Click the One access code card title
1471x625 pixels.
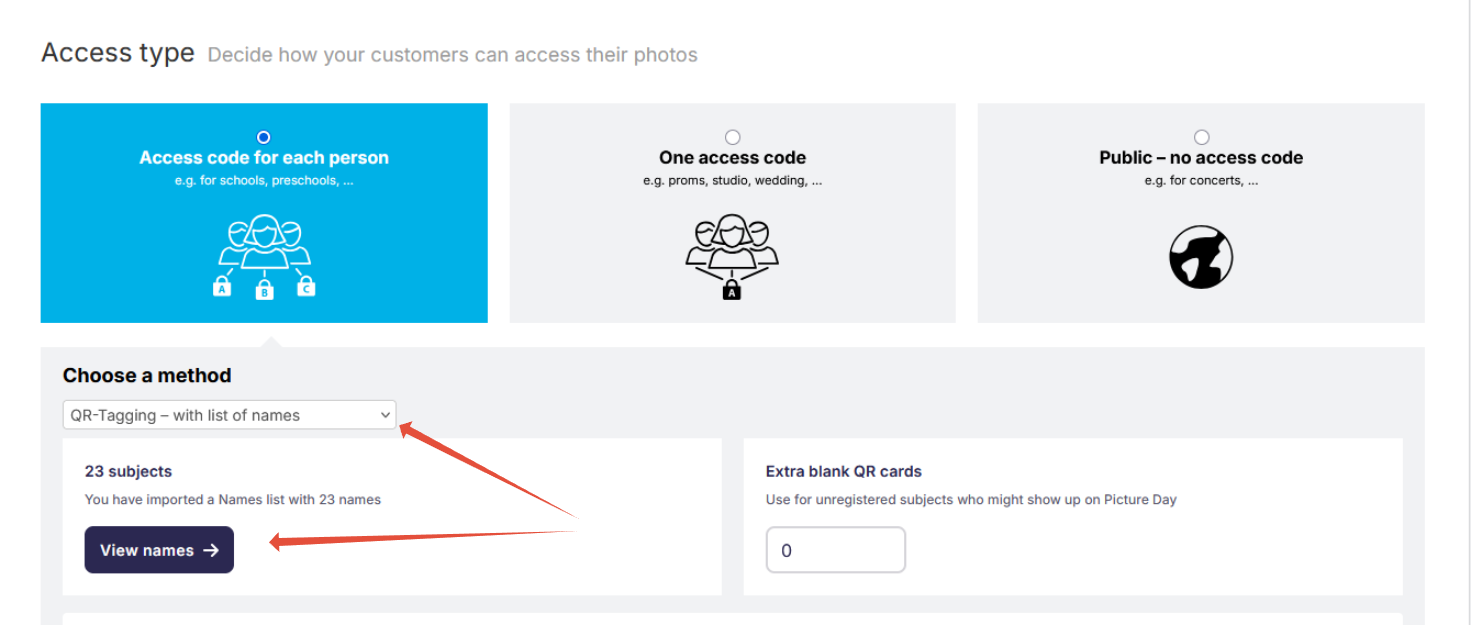pos(732,158)
